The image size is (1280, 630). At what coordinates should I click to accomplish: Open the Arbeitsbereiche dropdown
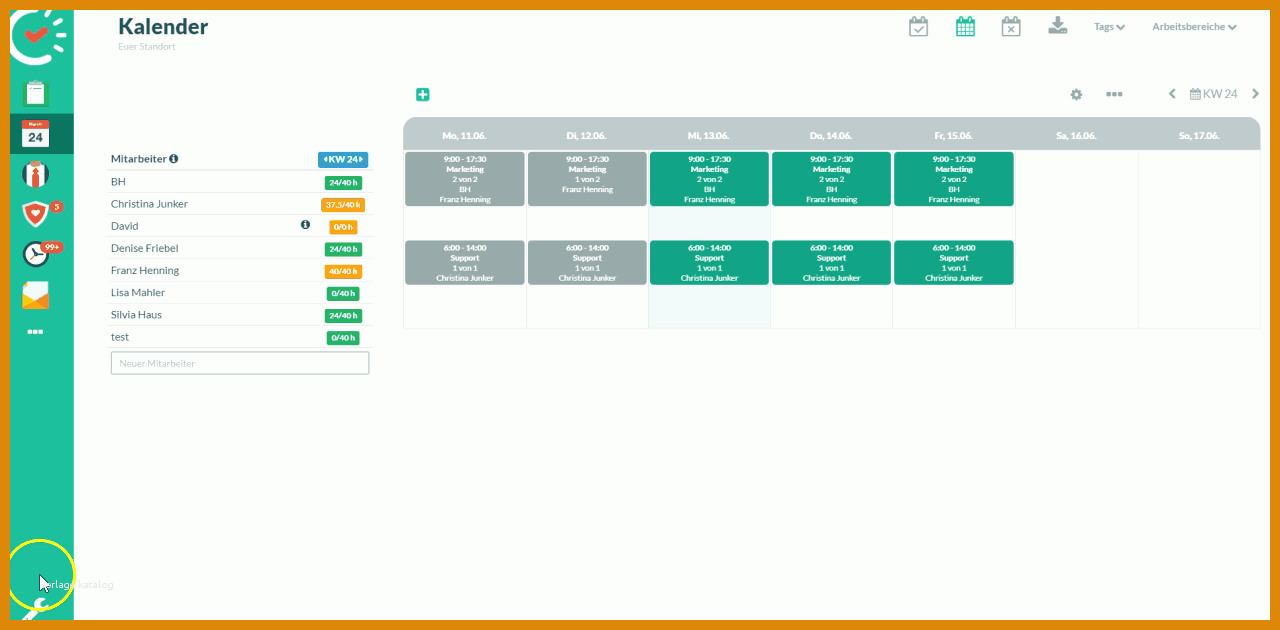coord(1194,27)
